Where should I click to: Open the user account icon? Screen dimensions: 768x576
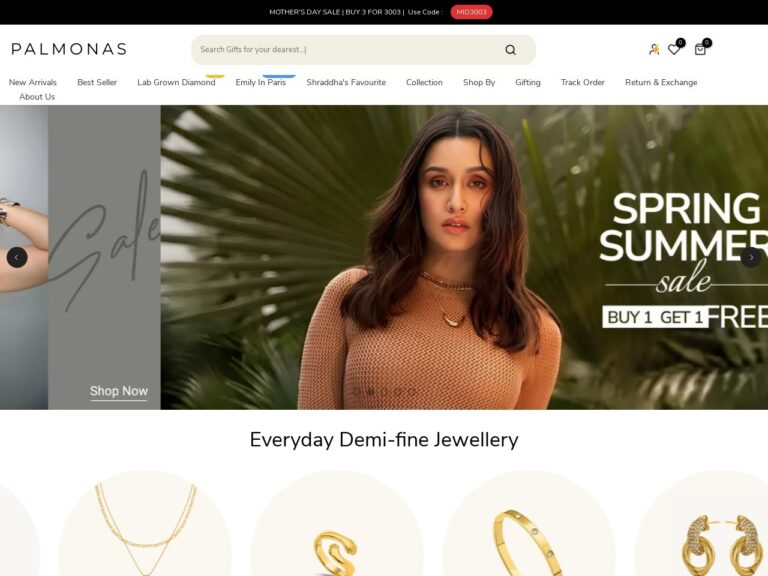[654, 49]
